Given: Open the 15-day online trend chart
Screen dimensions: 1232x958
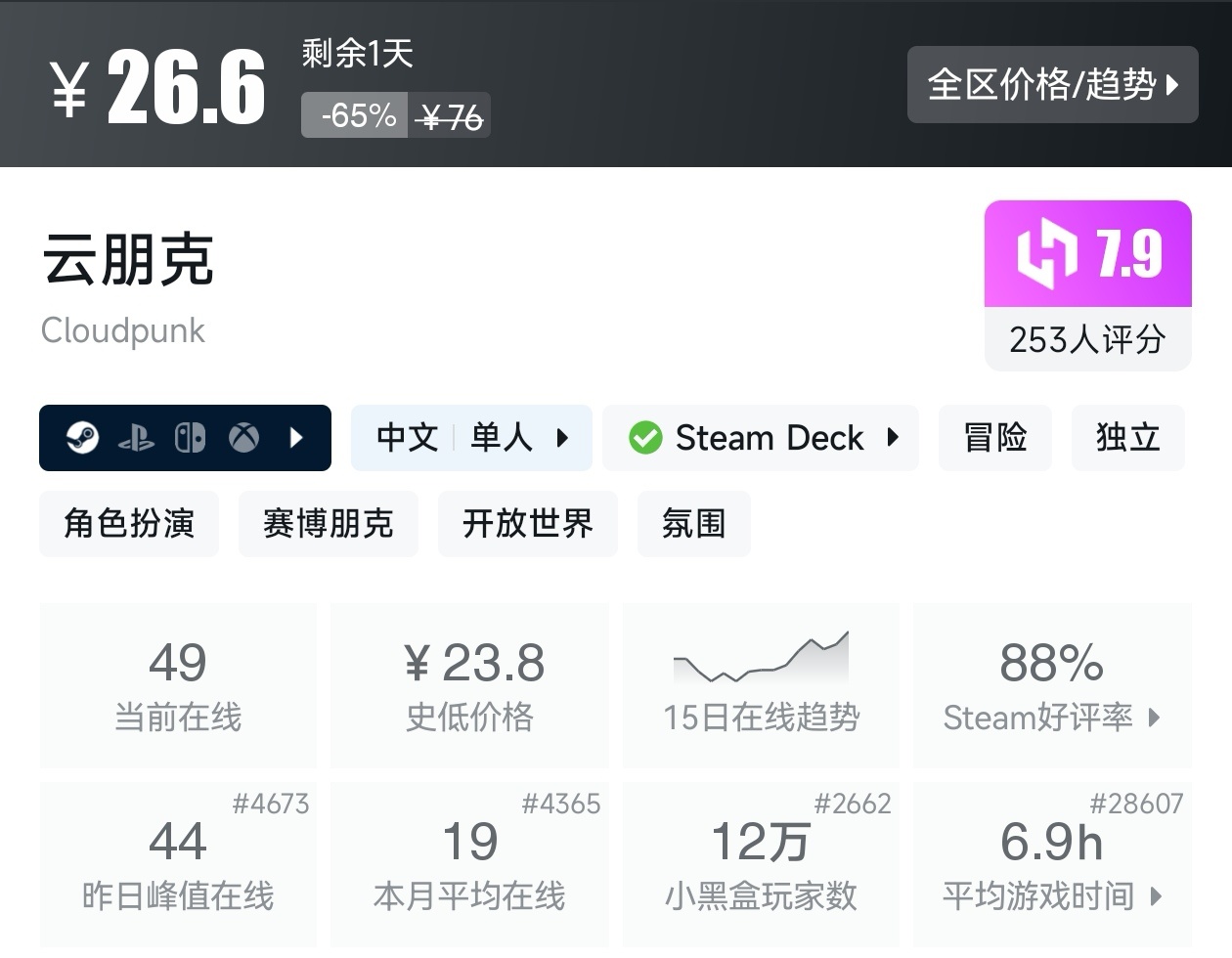Looking at the screenshot, I should pyautogui.click(x=761, y=684).
